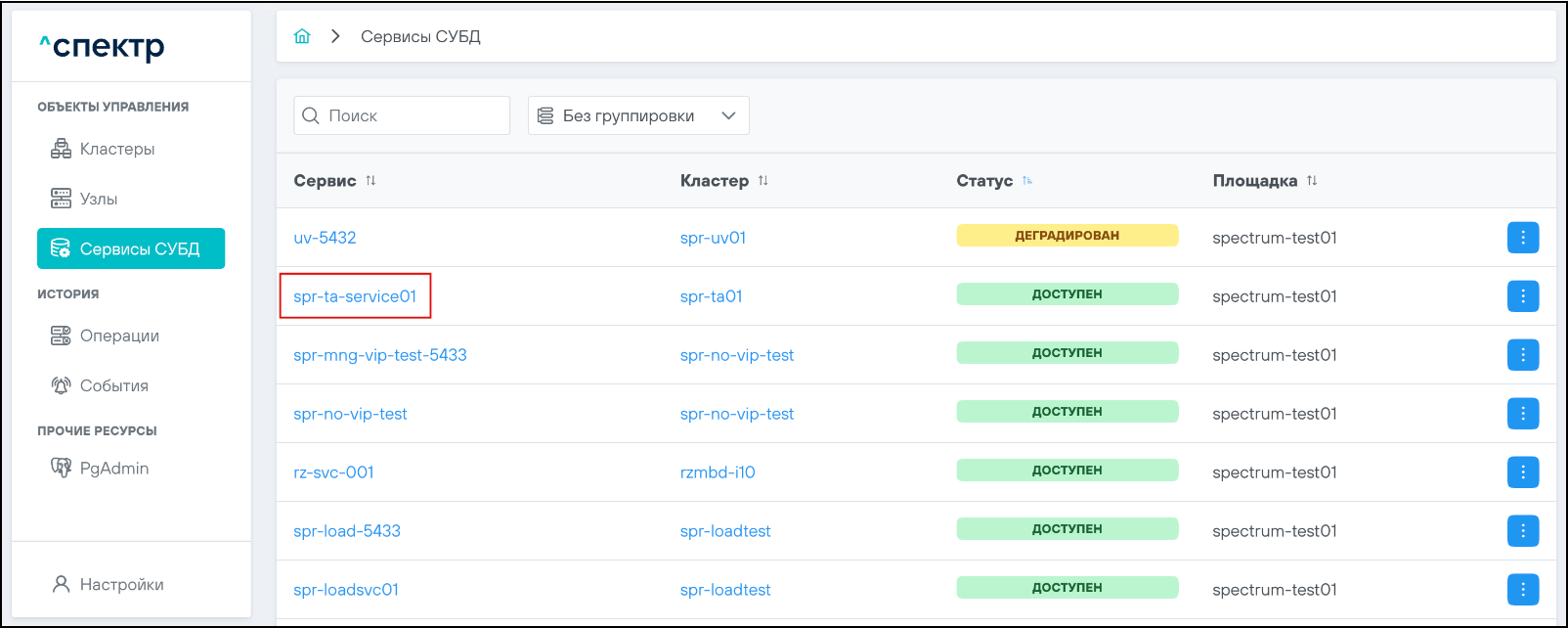This screenshot has height=628, width=1568.
Task: Click the Поиск search field
Action: 411,115
